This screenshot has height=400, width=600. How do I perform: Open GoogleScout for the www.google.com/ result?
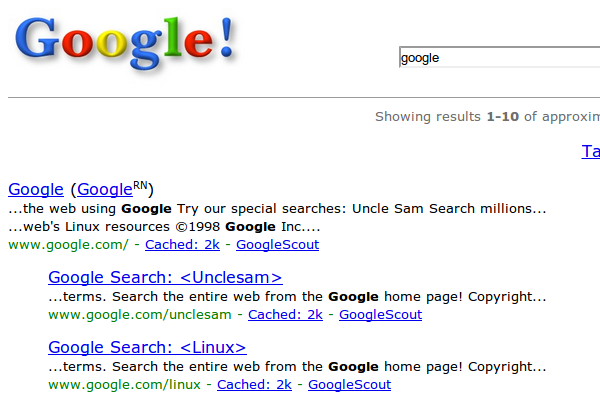tap(277, 245)
